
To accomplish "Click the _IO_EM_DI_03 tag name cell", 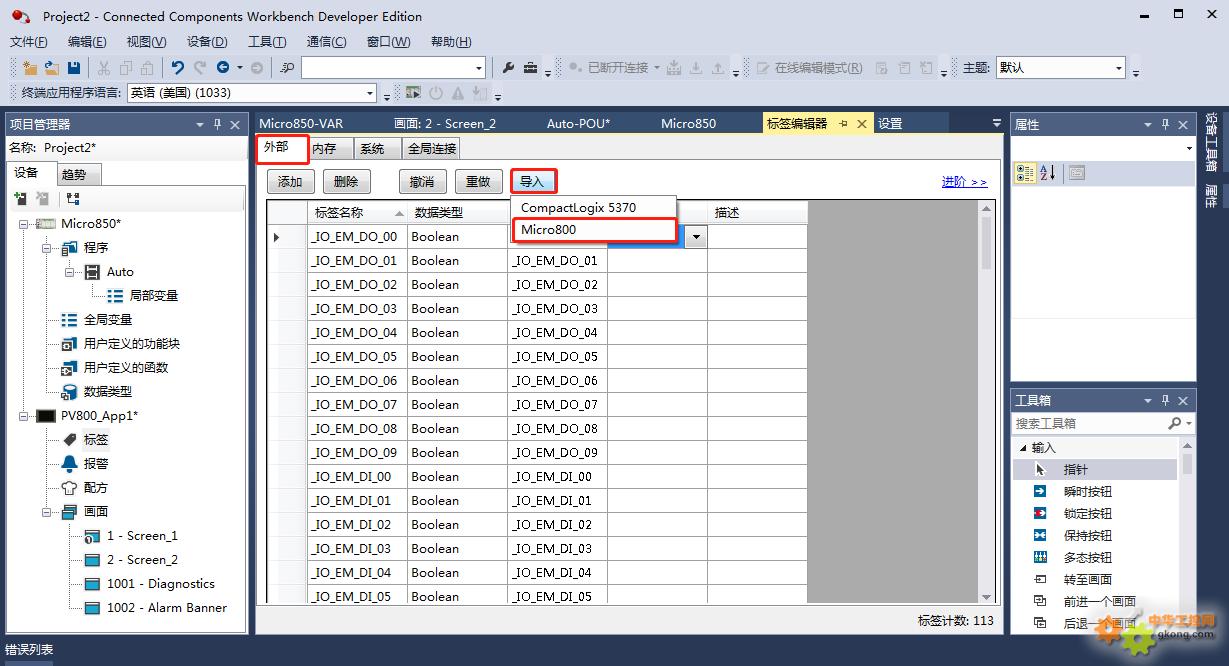I will [x=358, y=549].
